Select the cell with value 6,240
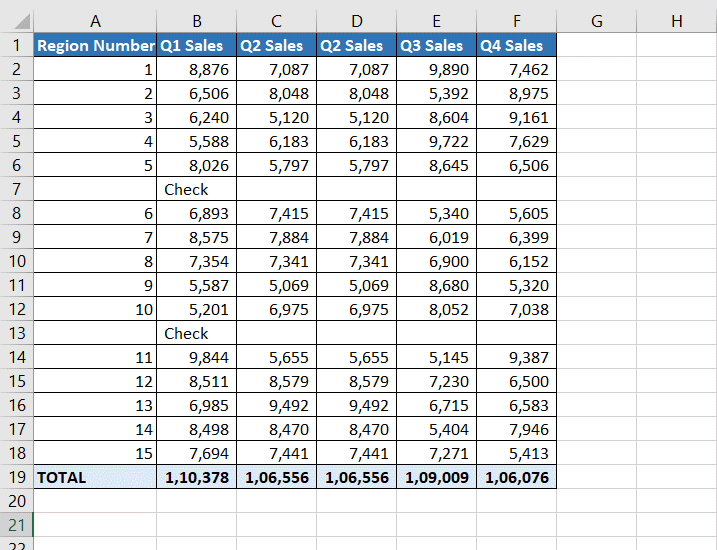The image size is (717, 550). pyautogui.click(x=197, y=117)
